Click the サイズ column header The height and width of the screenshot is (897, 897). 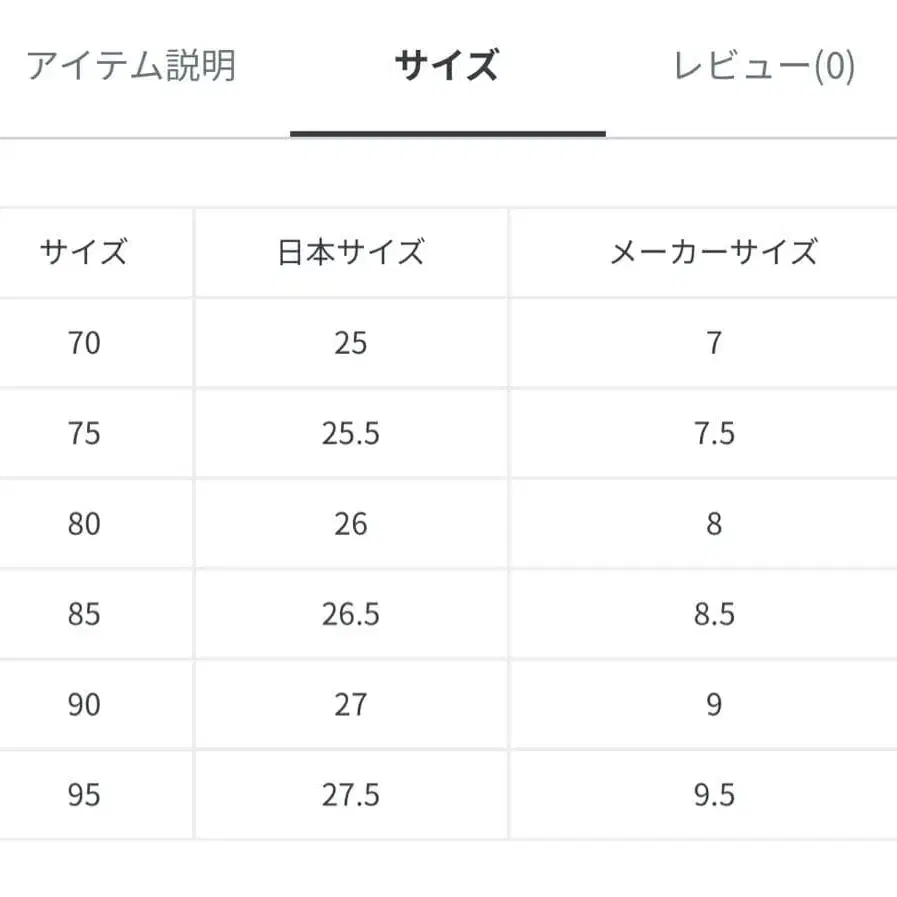point(85,251)
